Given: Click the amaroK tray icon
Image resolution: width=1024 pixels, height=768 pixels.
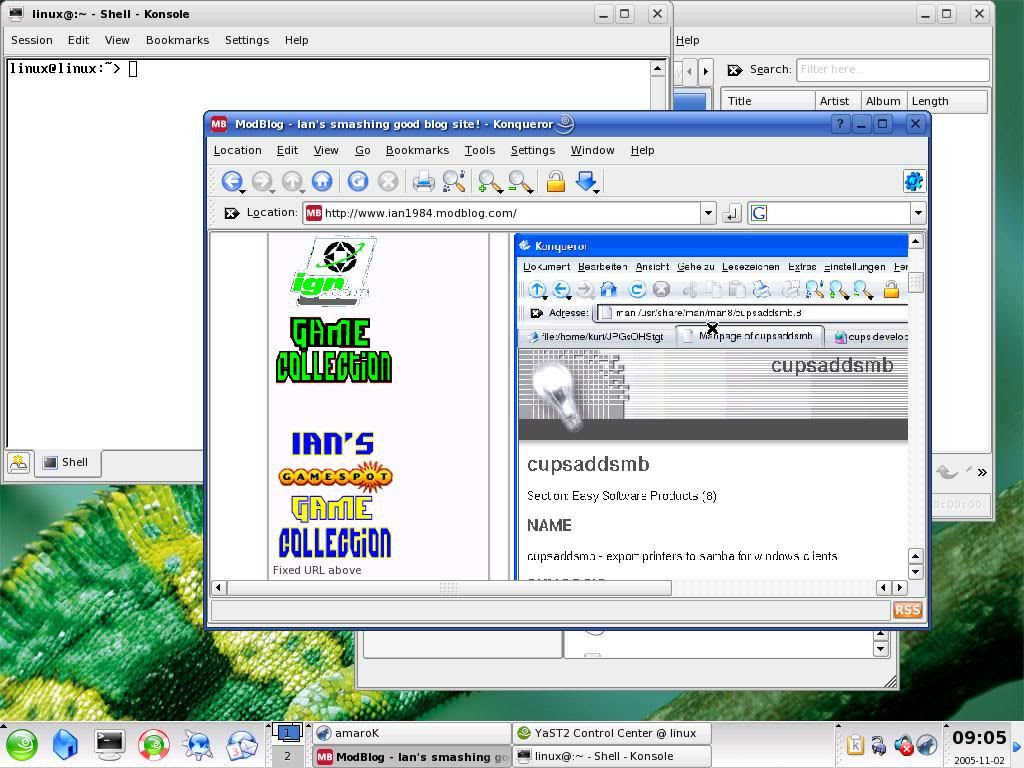Looking at the screenshot, I should pos(927,744).
